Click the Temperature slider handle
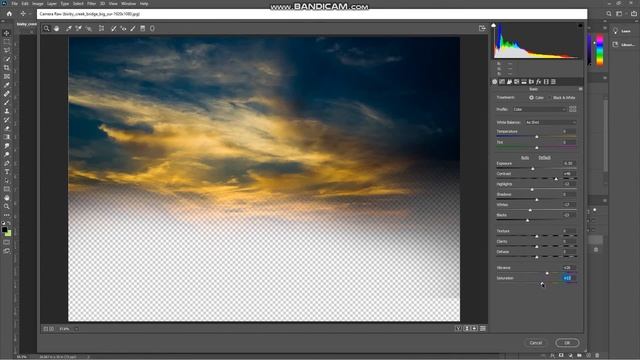Screen dimensions: 640x360 (x=537, y=137)
